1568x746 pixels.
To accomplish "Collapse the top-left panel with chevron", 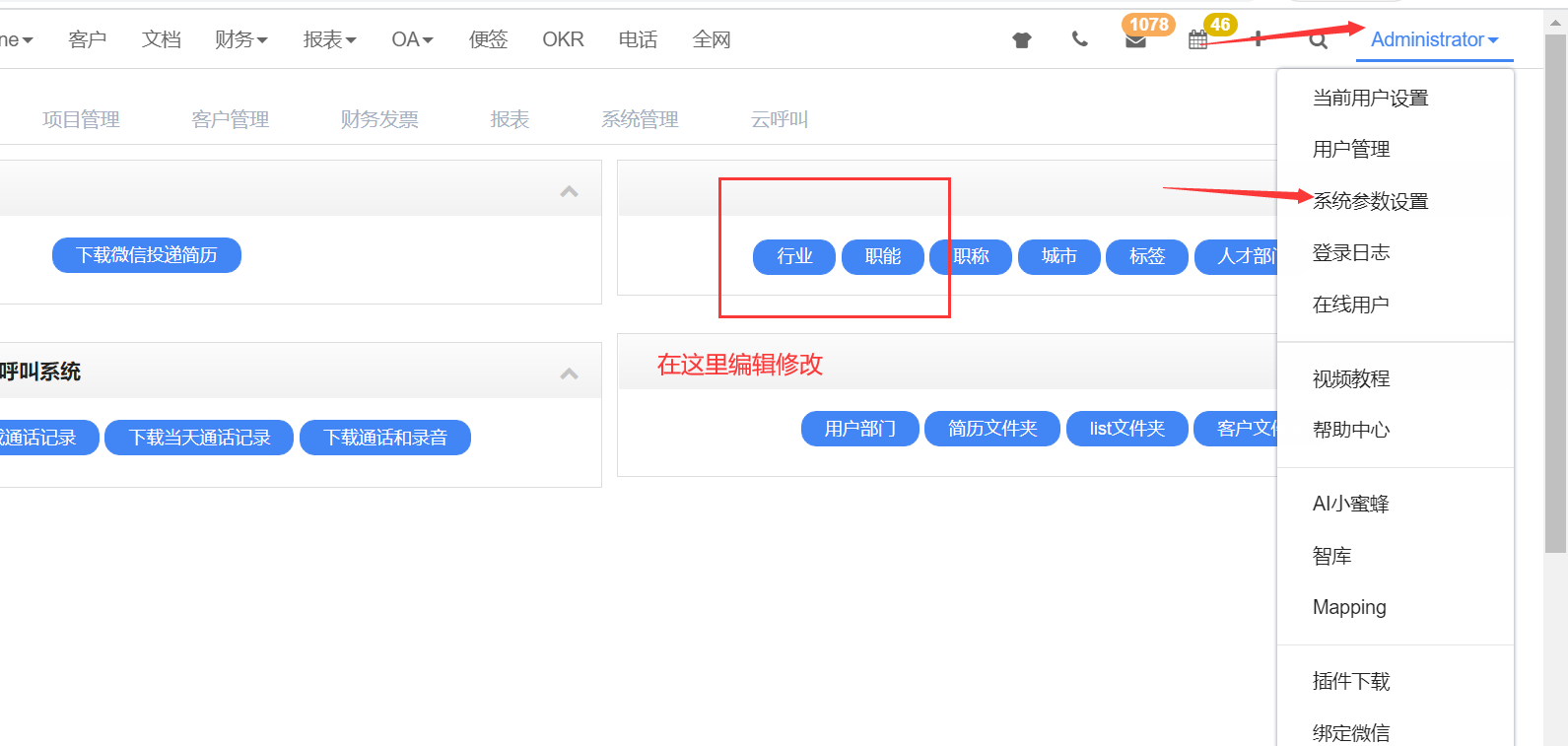I will [569, 191].
